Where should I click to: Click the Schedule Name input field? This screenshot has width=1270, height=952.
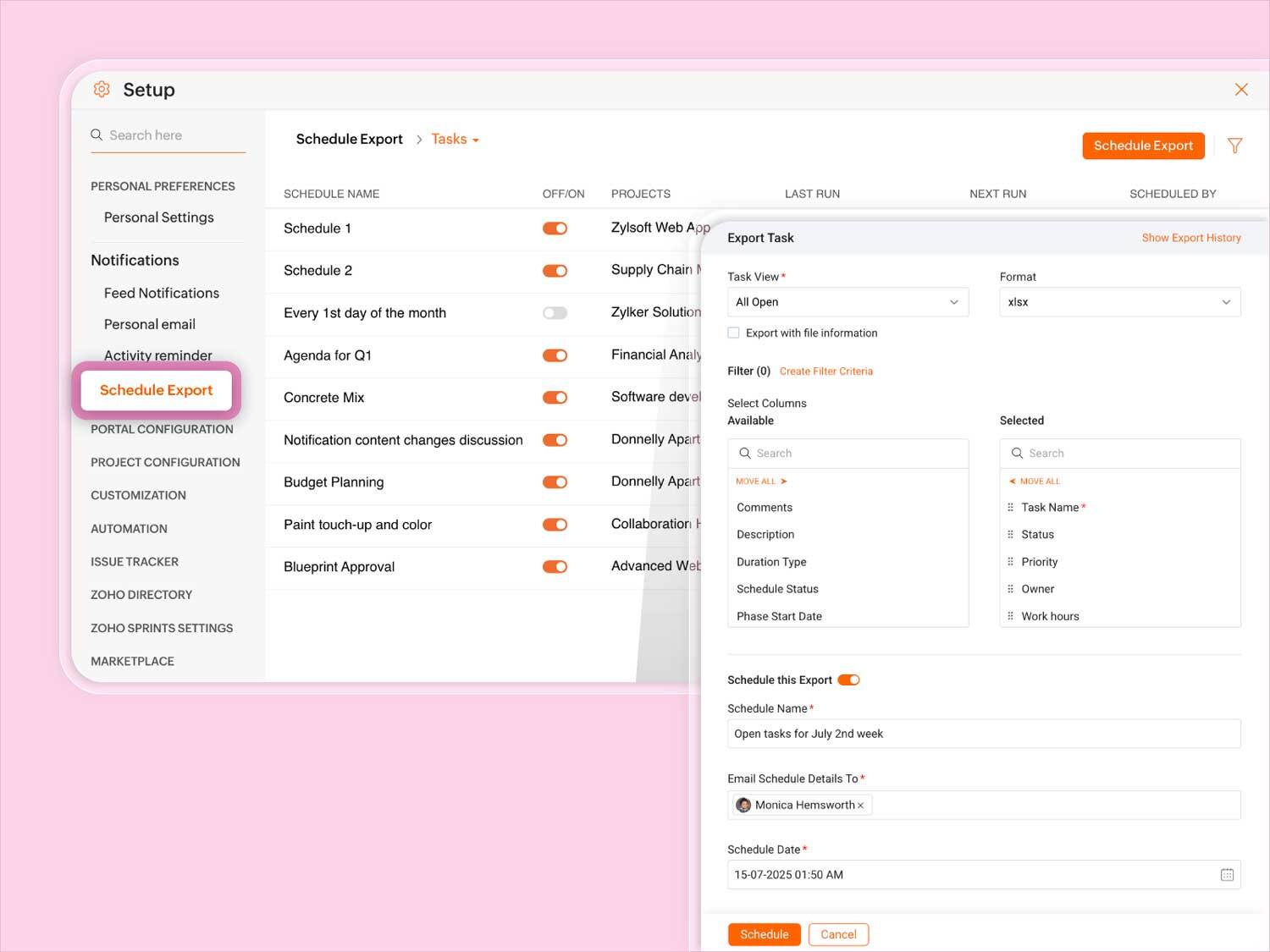pos(984,734)
